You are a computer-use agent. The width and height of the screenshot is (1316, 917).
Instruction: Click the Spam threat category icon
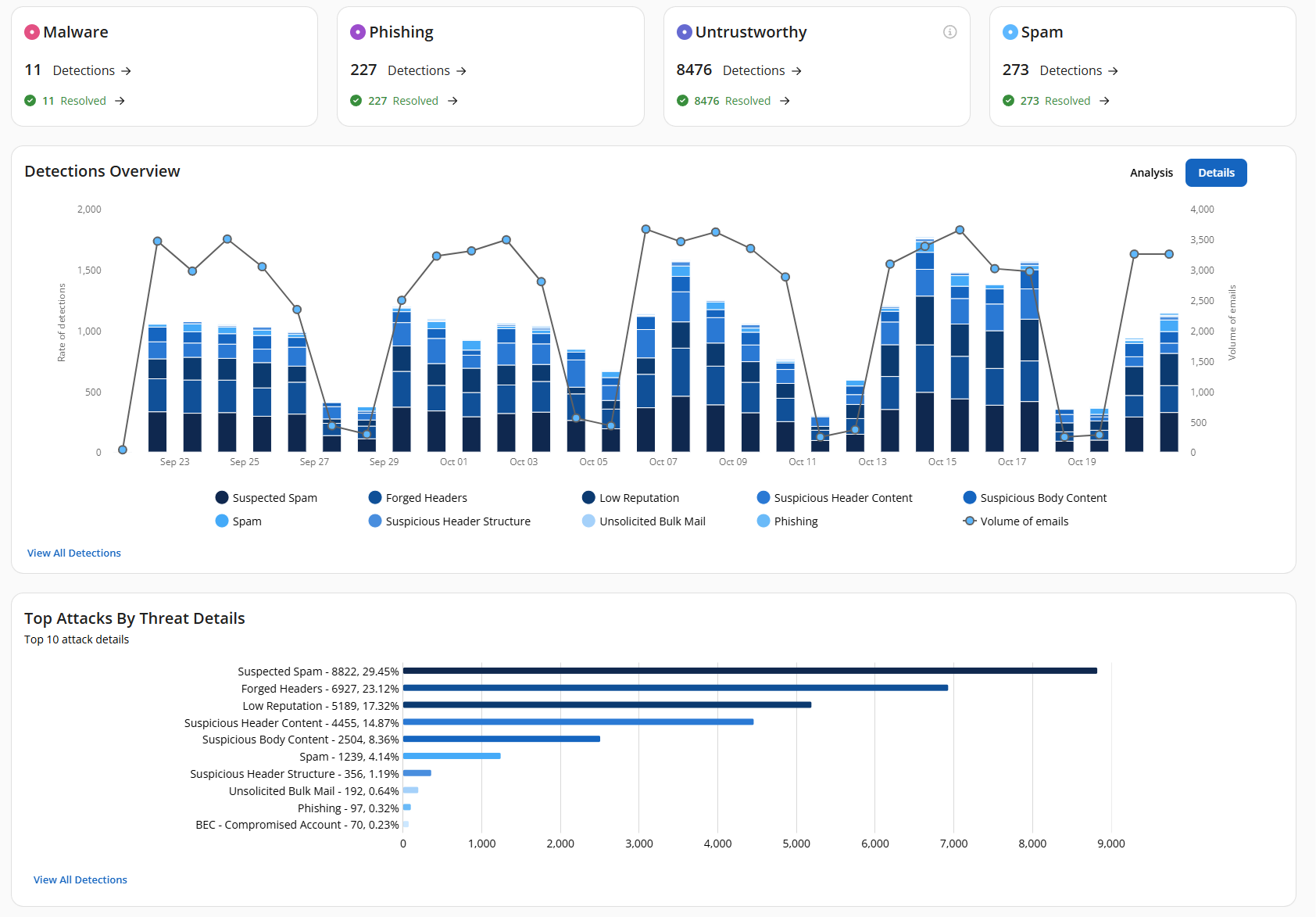tap(1010, 32)
